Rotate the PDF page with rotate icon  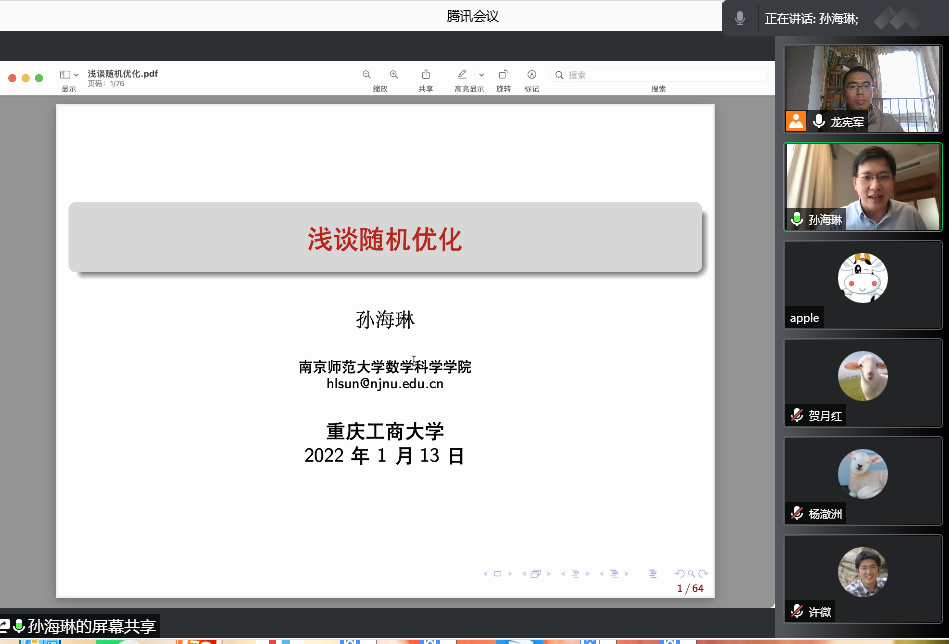coord(503,75)
